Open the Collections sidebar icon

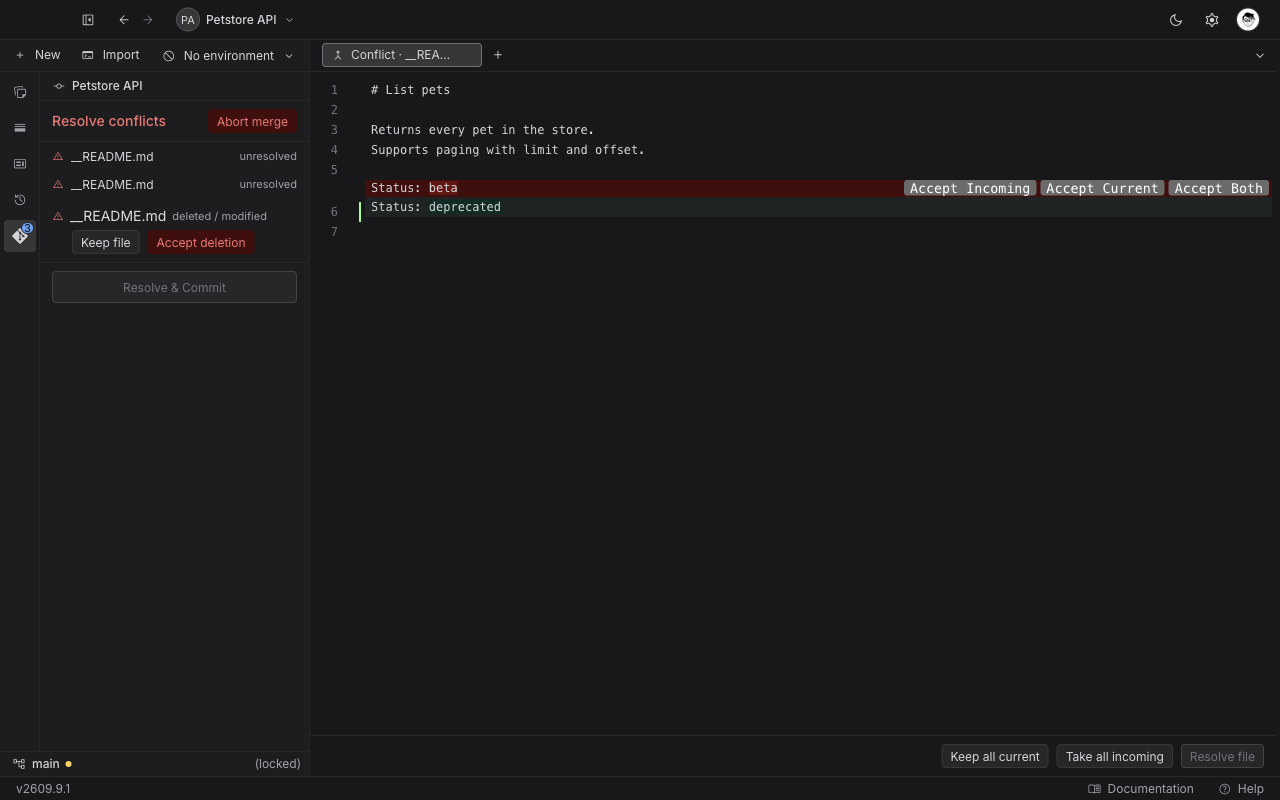(x=20, y=92)
